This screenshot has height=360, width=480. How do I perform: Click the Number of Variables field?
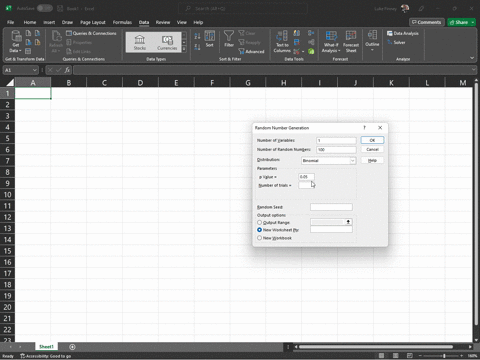point(336,141)
